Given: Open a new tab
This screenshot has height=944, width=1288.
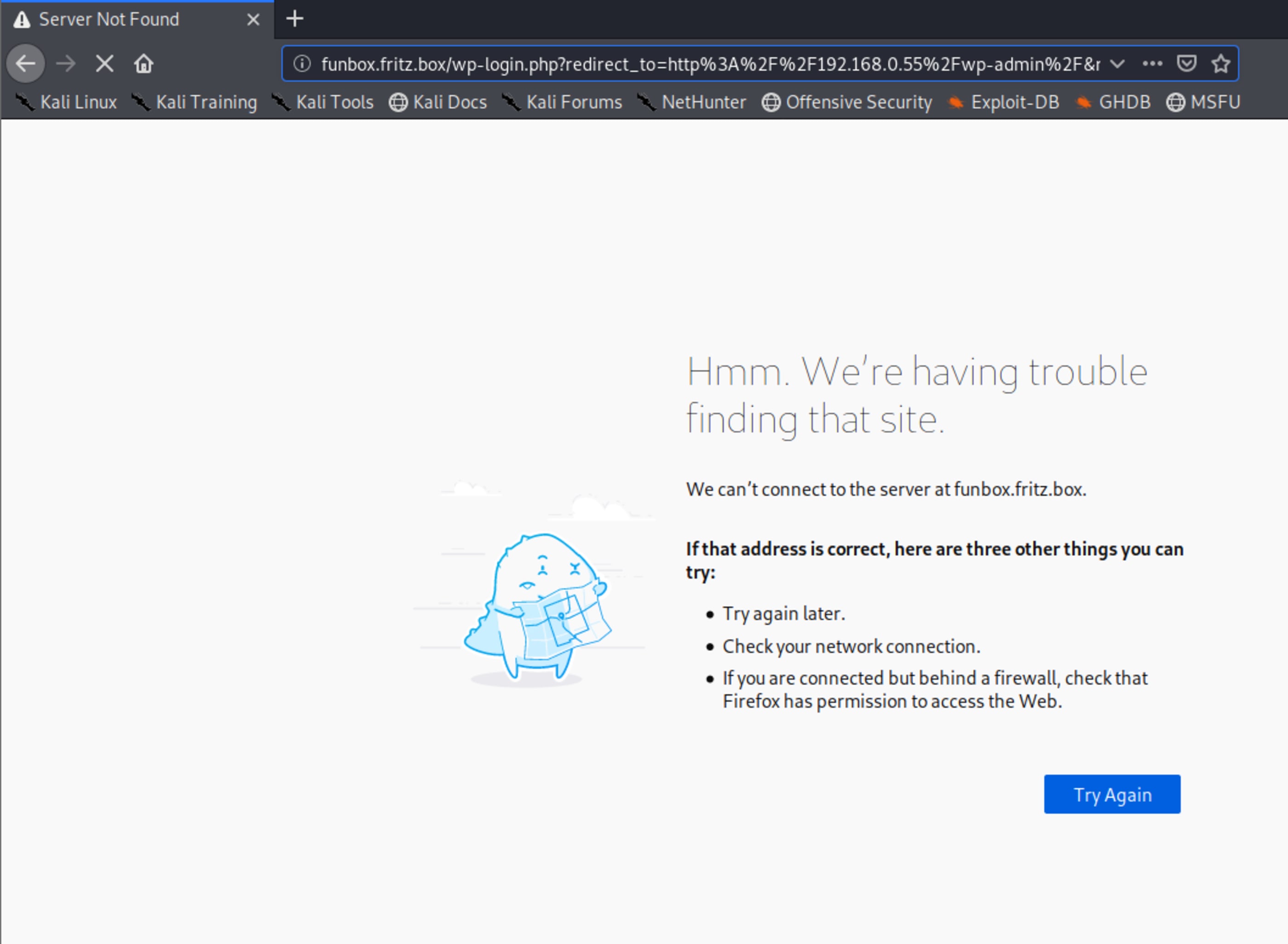Looking at the screenshot, I should point(294,19).
